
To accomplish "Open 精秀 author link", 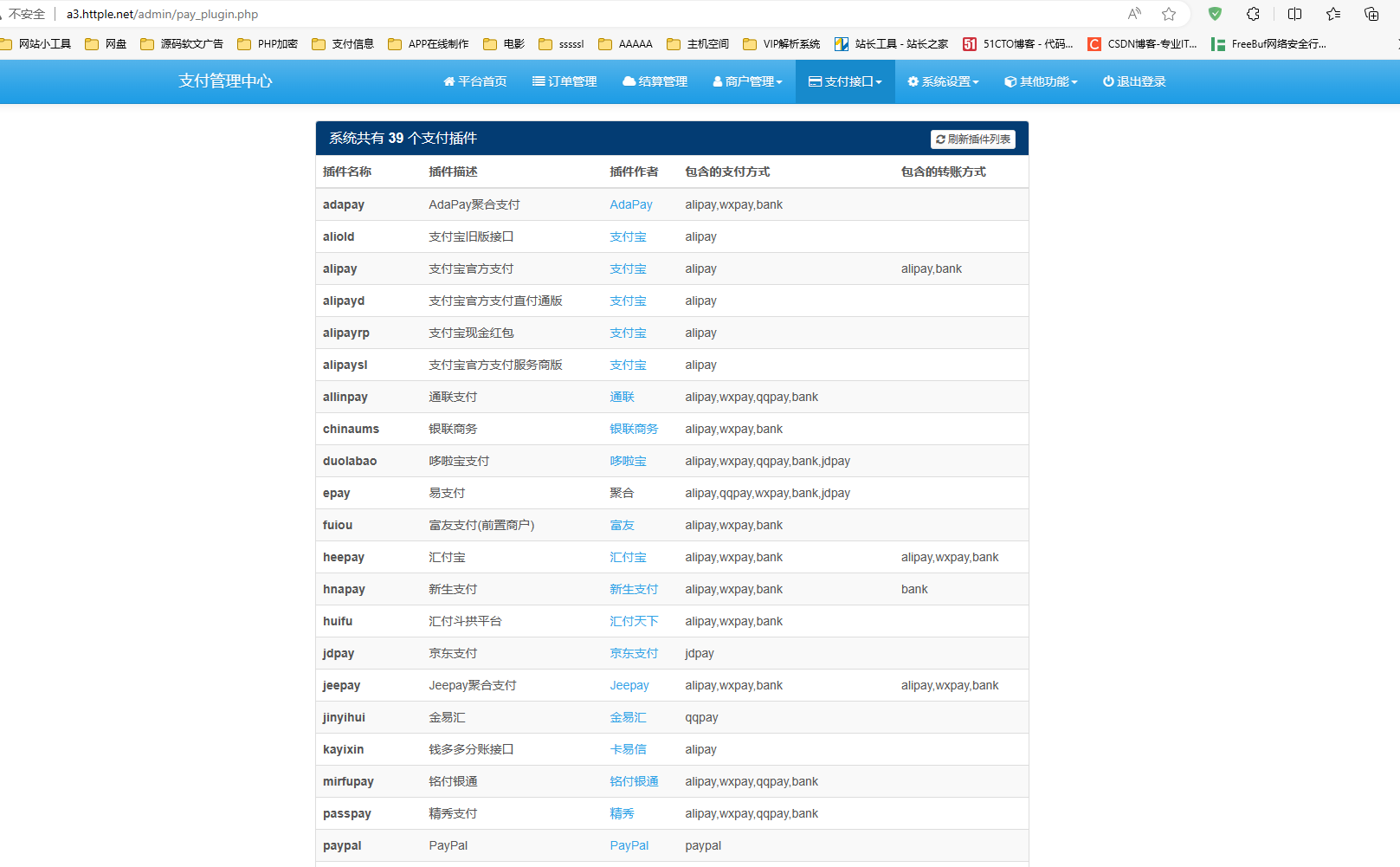I will (x=622, y=814).
